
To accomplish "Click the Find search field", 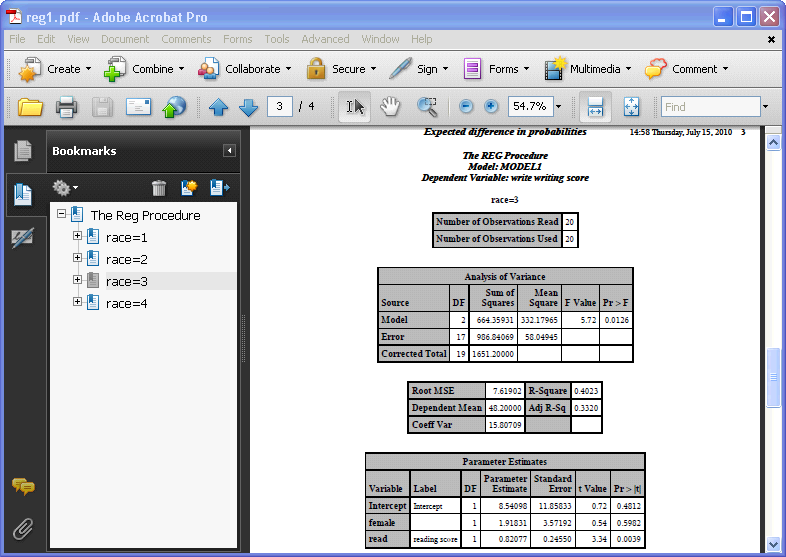I will [710, 107].
